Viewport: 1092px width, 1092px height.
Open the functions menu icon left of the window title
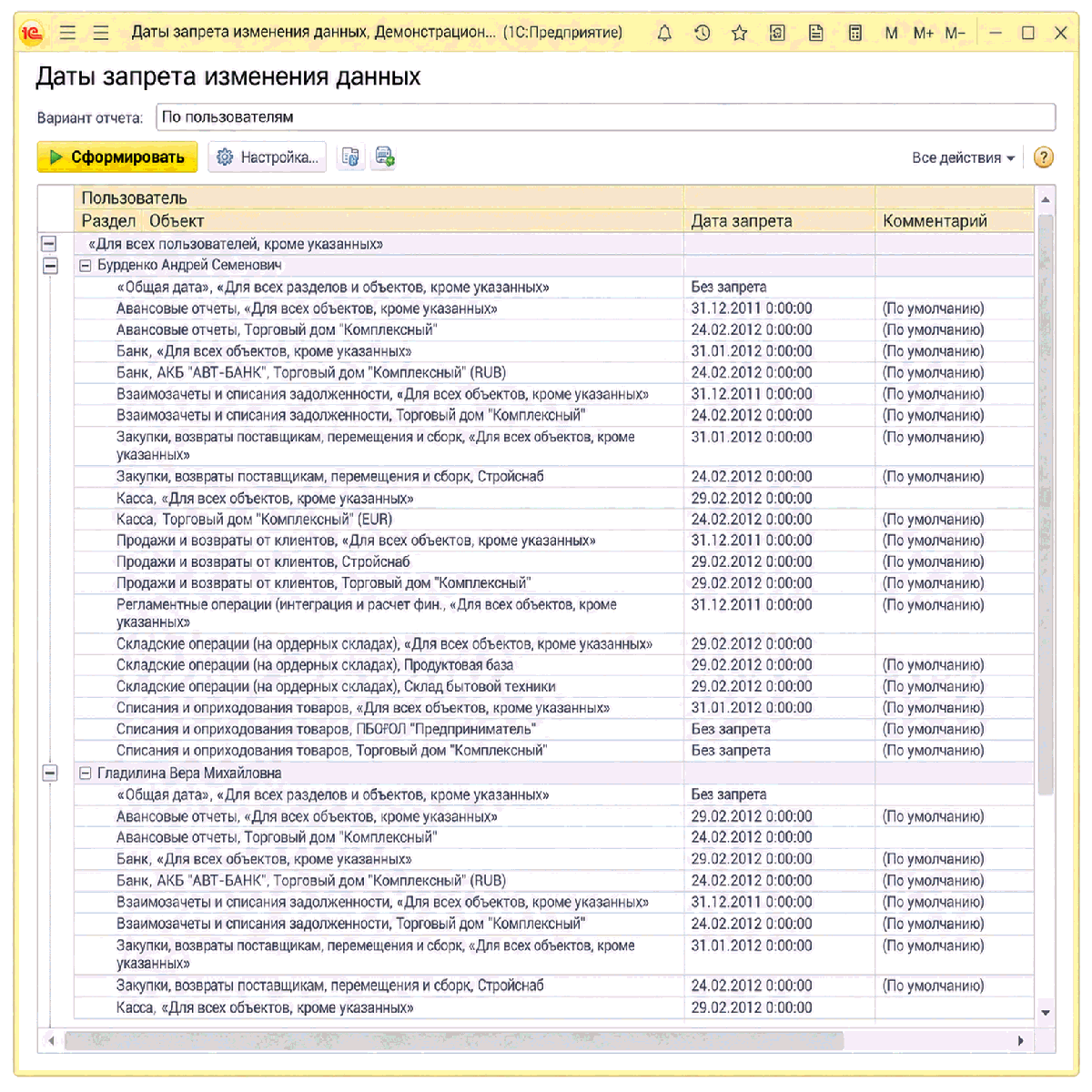[101, 33]
